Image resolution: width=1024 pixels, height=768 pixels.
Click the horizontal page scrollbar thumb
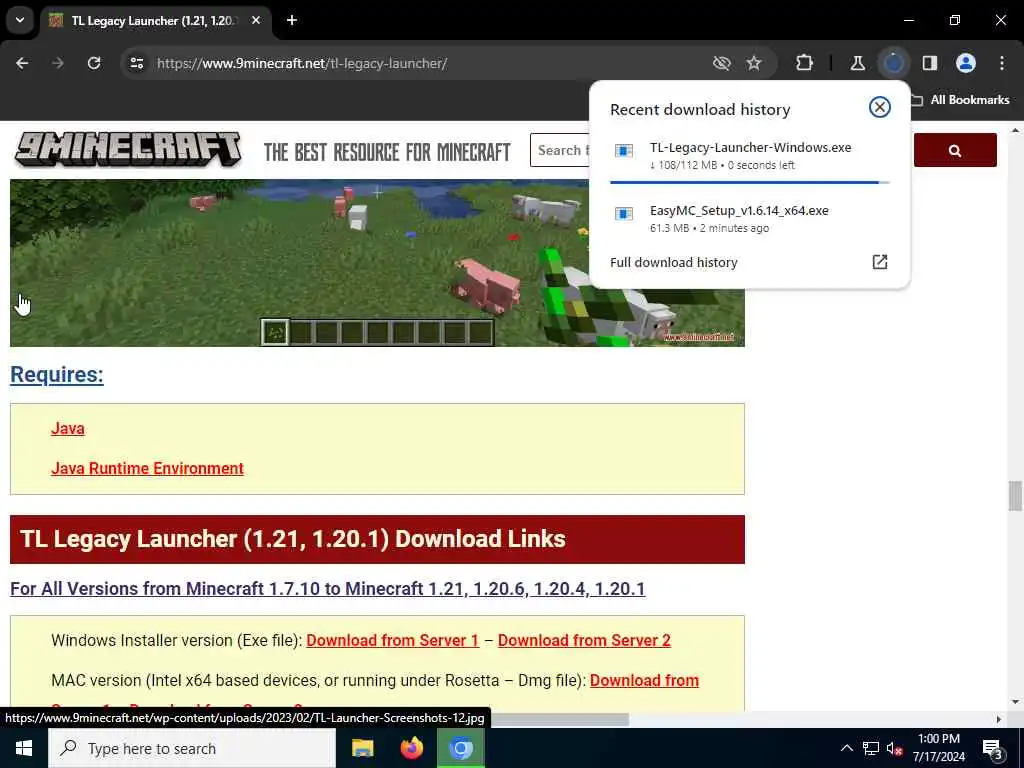[x=559, y=719]
